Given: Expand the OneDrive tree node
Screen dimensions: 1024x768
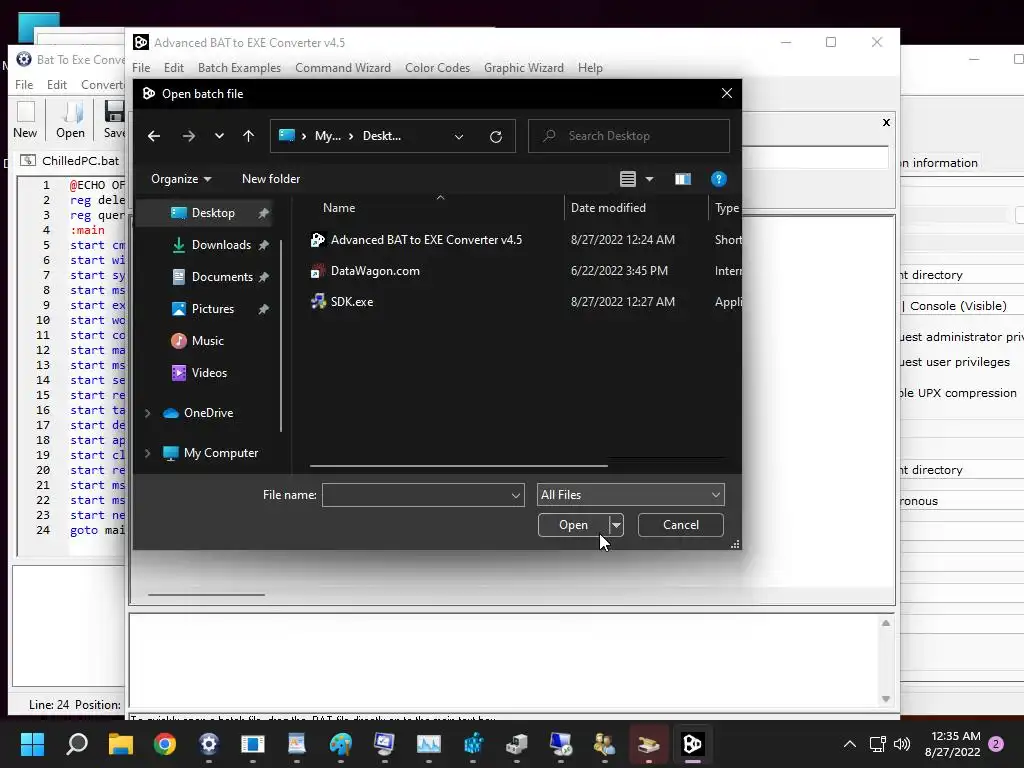Looking at the screenshot, I should (148, 413).
